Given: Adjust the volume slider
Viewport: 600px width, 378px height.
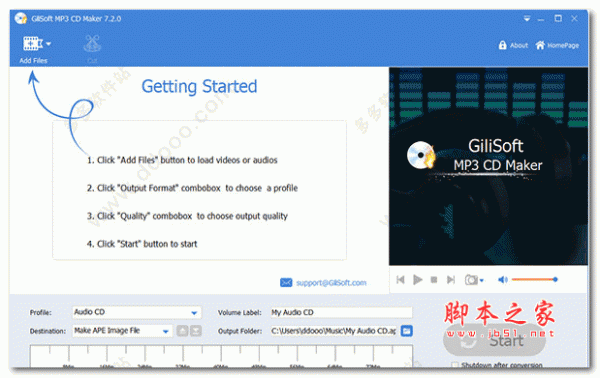Looking at the screenshot, I should pos(535,279).
